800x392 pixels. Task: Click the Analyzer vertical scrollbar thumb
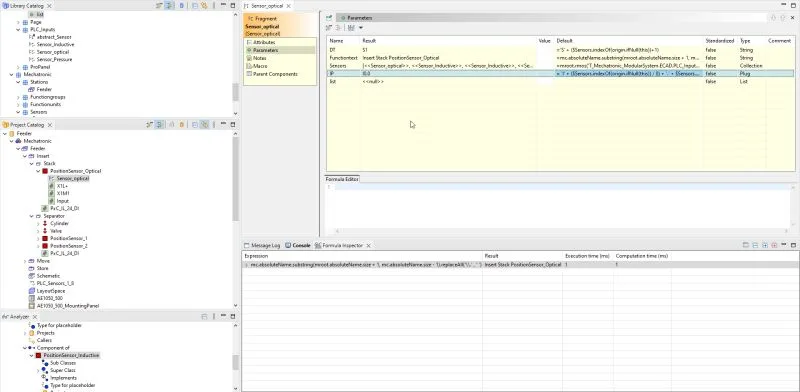(235, 362)
